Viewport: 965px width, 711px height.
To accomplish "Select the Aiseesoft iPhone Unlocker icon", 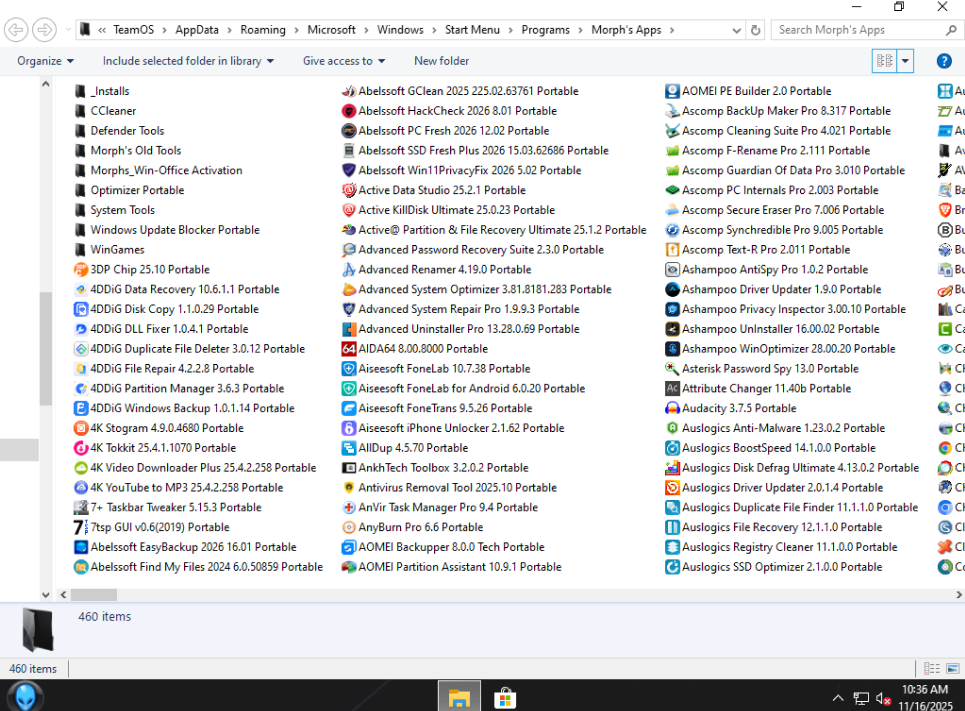I will click(349, 428).
